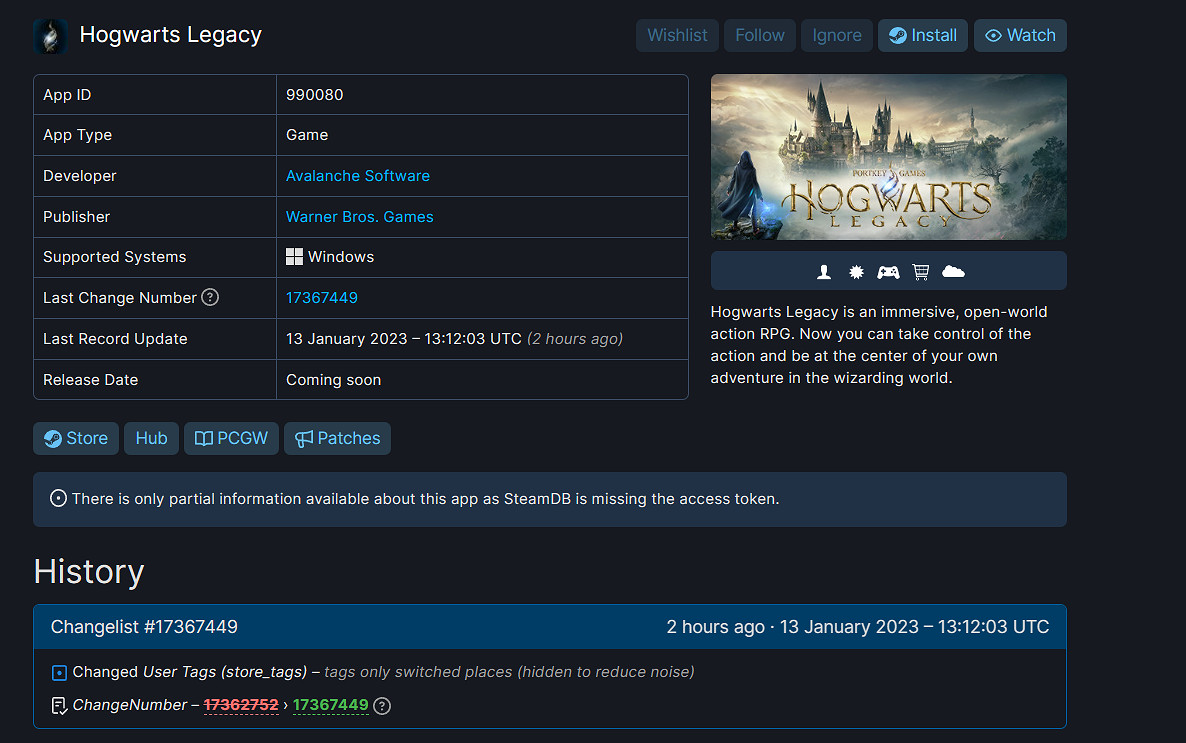
Task: Click the blue square icon before Changed User Tags
Action: coord(59,672)
